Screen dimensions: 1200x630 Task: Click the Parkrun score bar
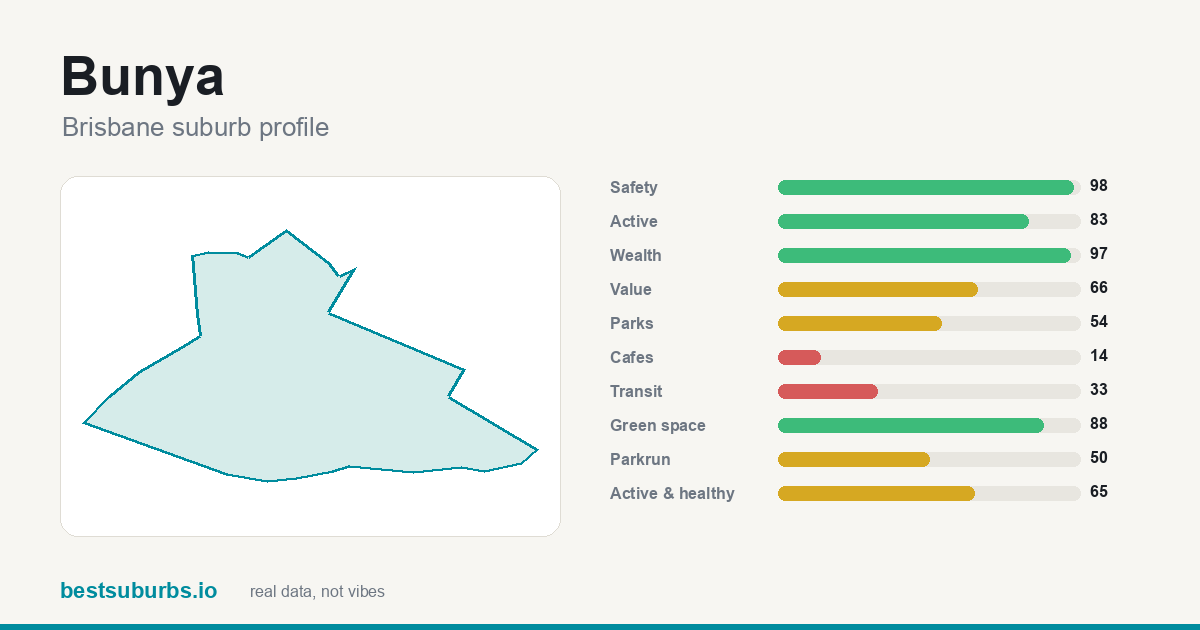pos(929,459)
